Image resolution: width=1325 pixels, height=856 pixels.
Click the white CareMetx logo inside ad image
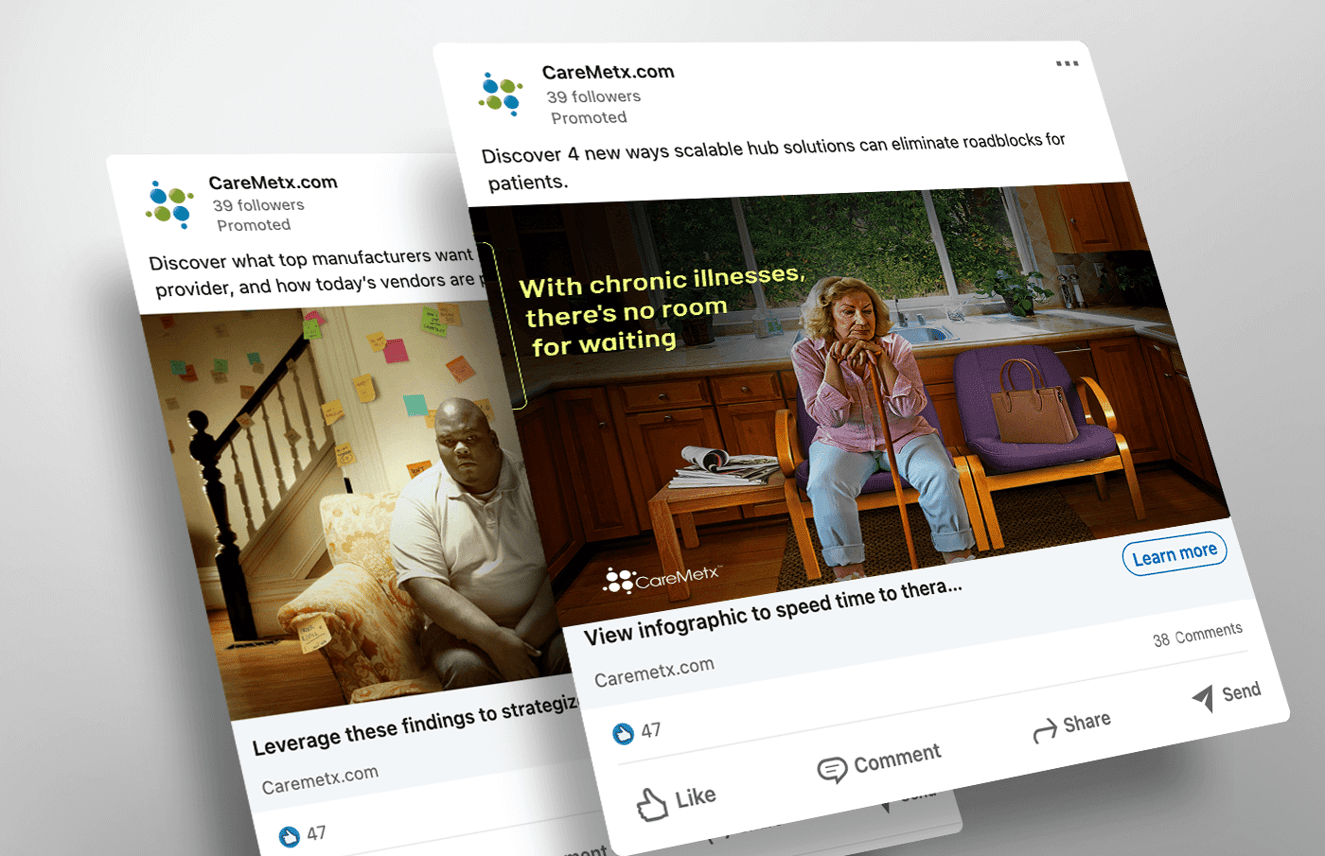(661, 580)
